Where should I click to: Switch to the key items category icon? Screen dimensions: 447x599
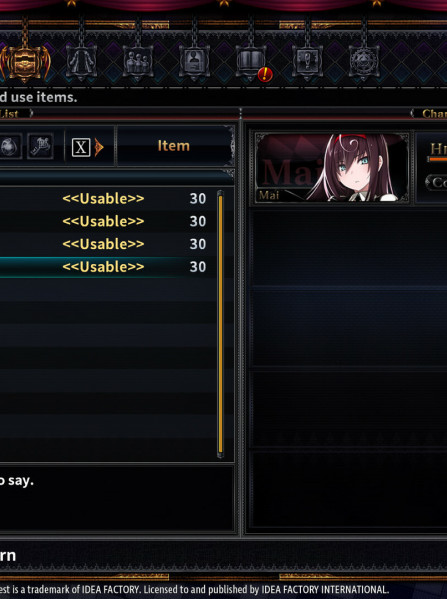(40, 146)
